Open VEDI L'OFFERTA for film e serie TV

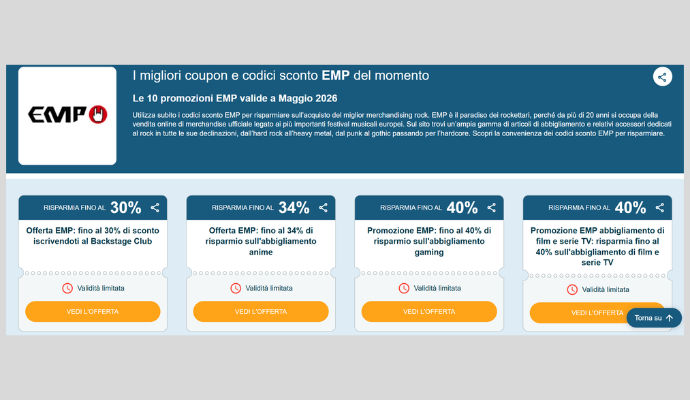pos(579,313)
